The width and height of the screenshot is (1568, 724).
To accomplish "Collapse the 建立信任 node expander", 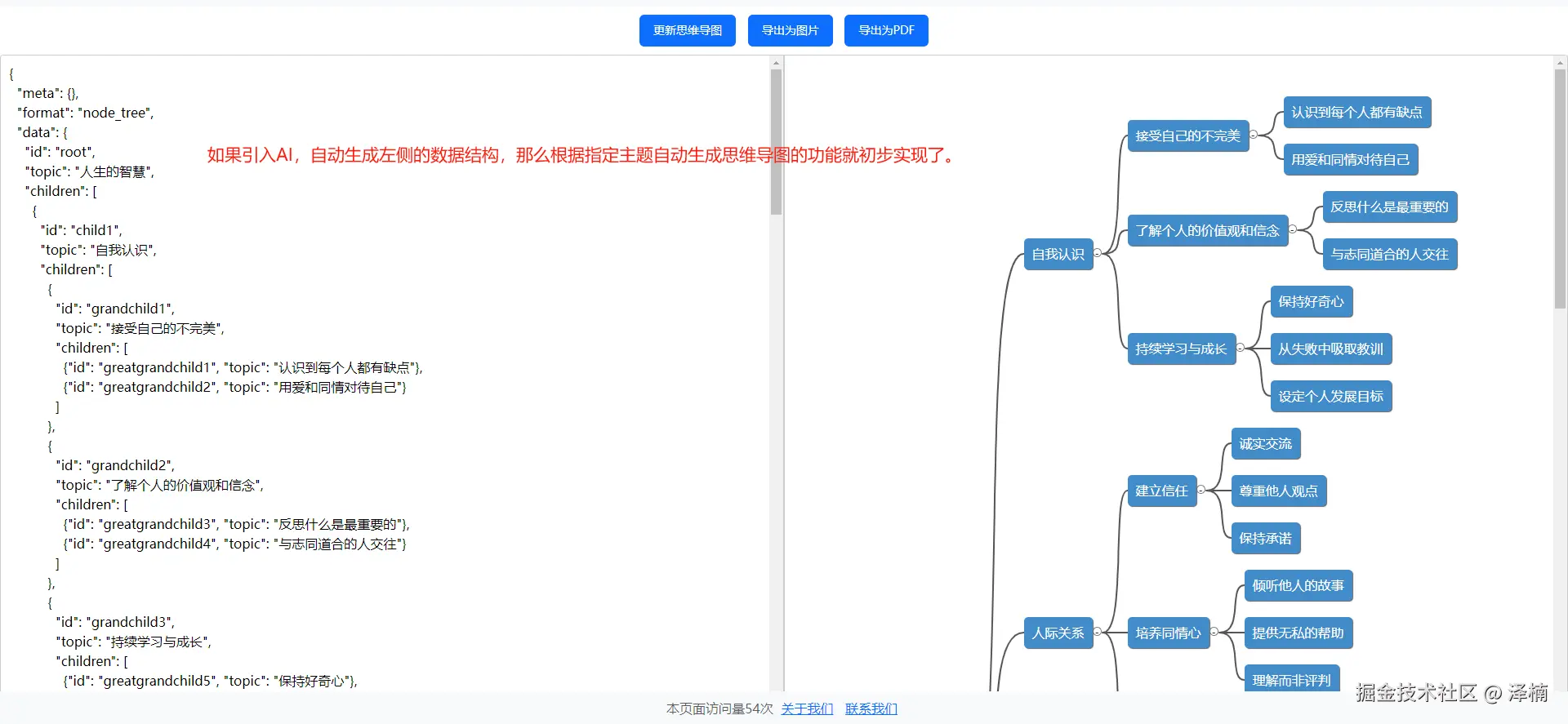I will coord(1201,490).
